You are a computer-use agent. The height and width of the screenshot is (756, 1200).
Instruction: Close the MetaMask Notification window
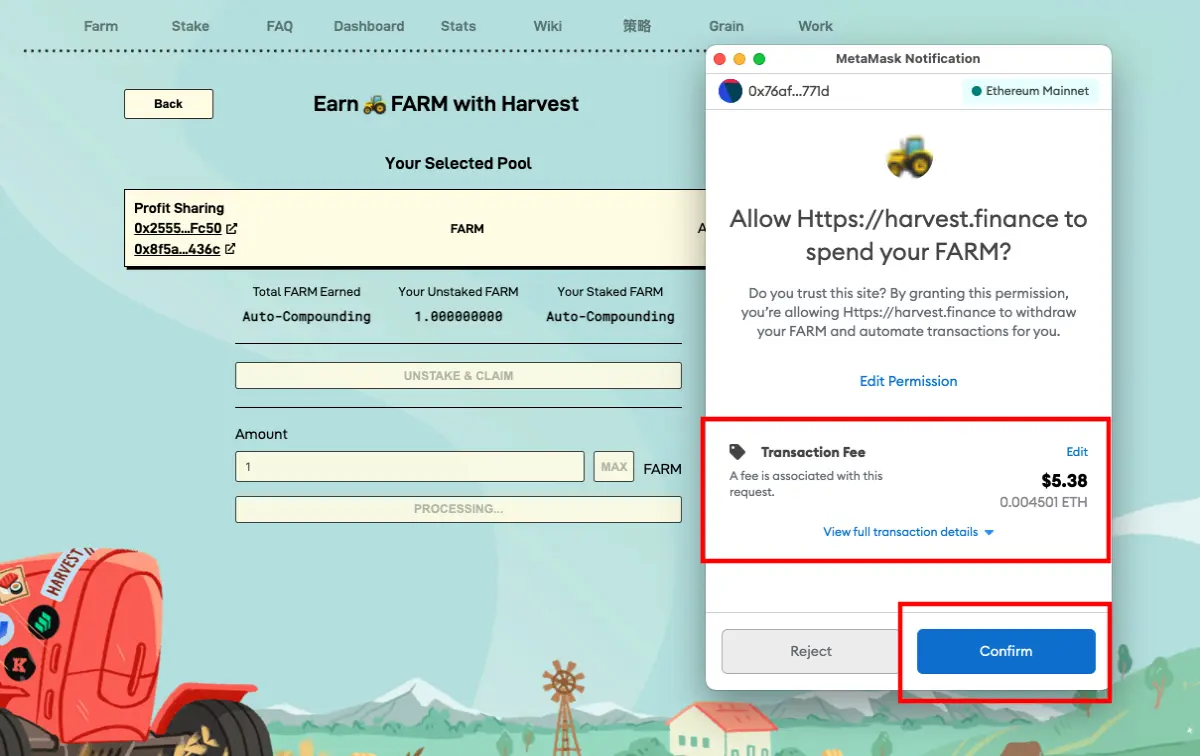pyautogui.click(x=720, y=59)
